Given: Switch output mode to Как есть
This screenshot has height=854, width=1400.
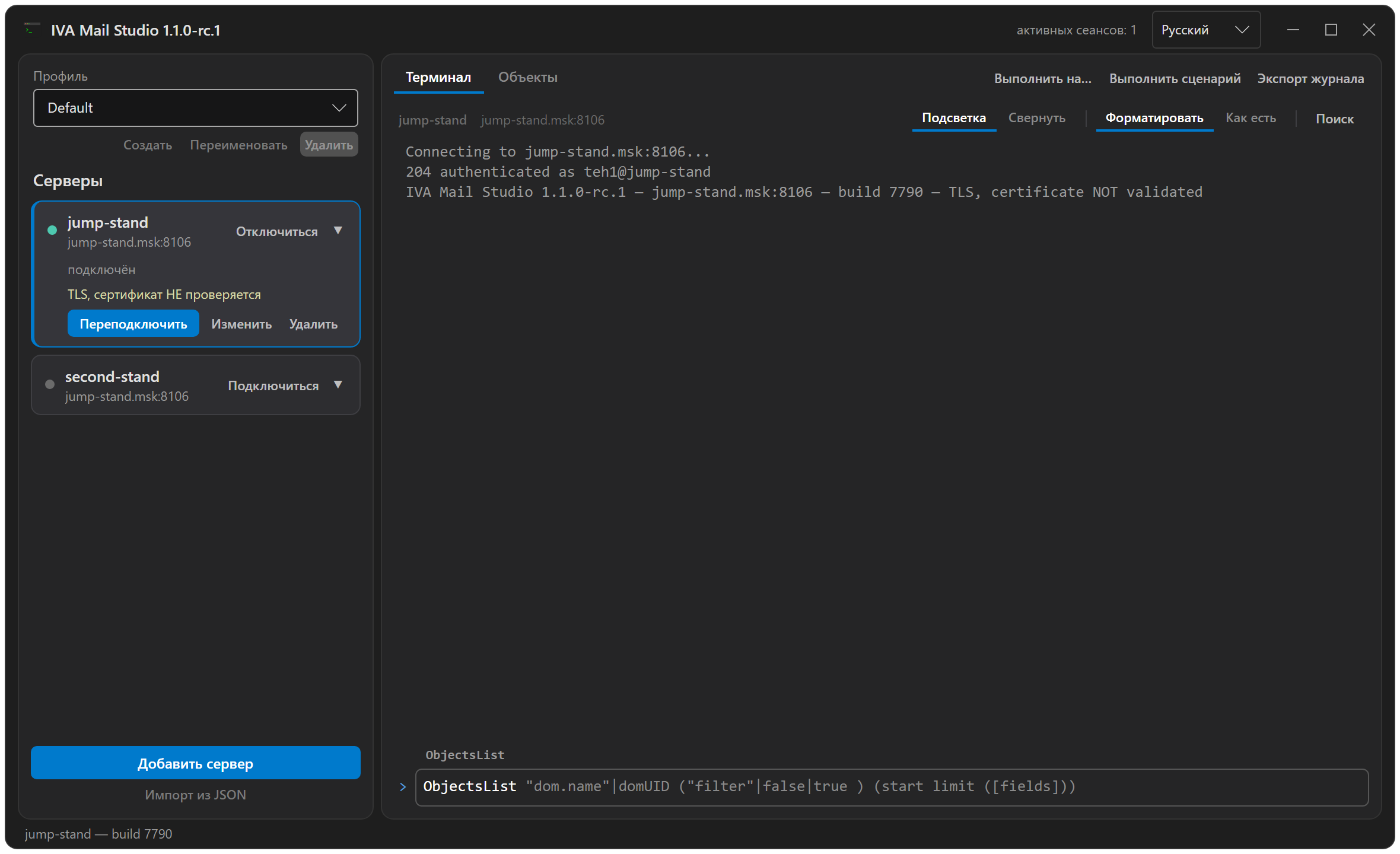Looking at the screenshot, I should point(1251,118).
